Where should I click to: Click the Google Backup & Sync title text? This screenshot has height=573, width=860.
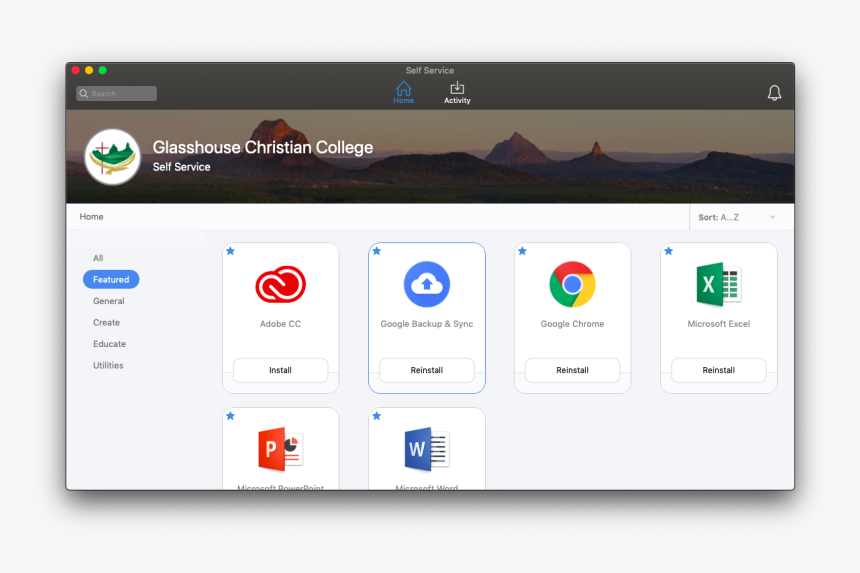pyautogui.click(x=427, y=324)
